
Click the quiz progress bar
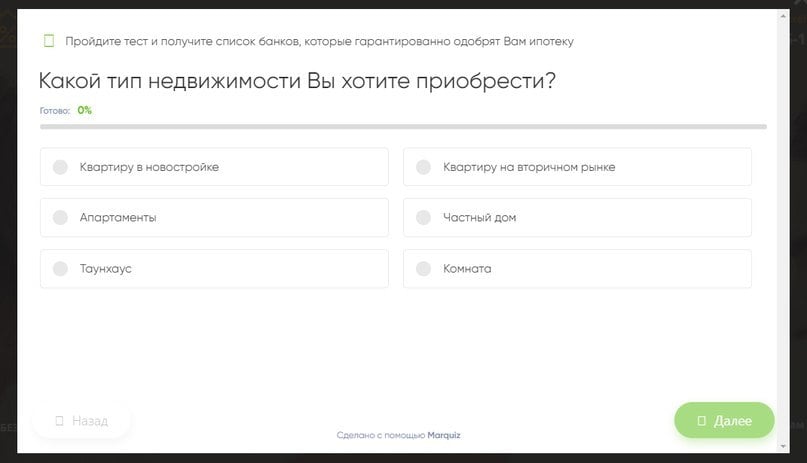pos(403,127)
